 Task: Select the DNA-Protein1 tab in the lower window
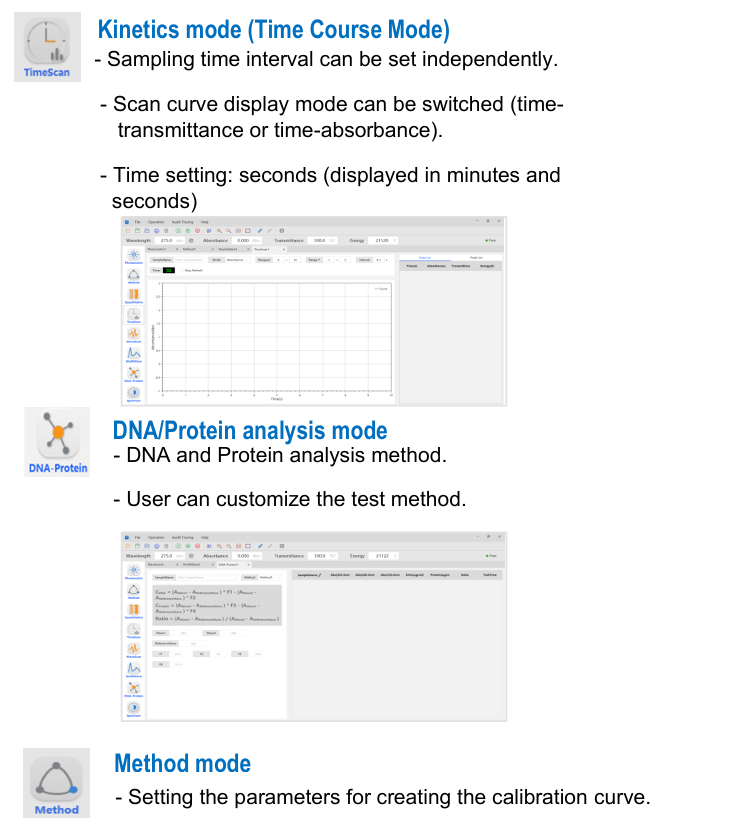(229, 565)
